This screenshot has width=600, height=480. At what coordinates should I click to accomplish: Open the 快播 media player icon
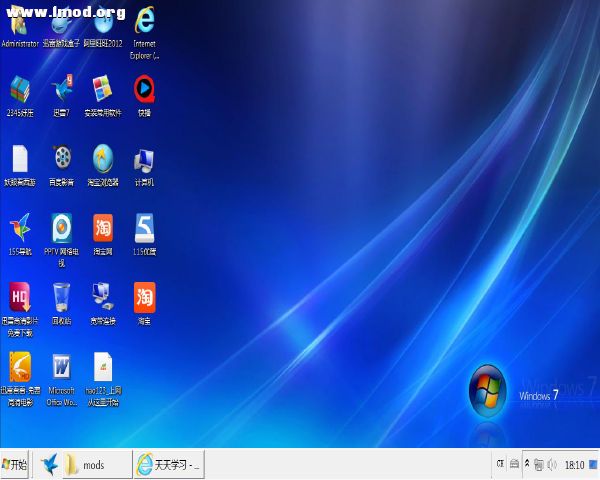coord(145,90)
